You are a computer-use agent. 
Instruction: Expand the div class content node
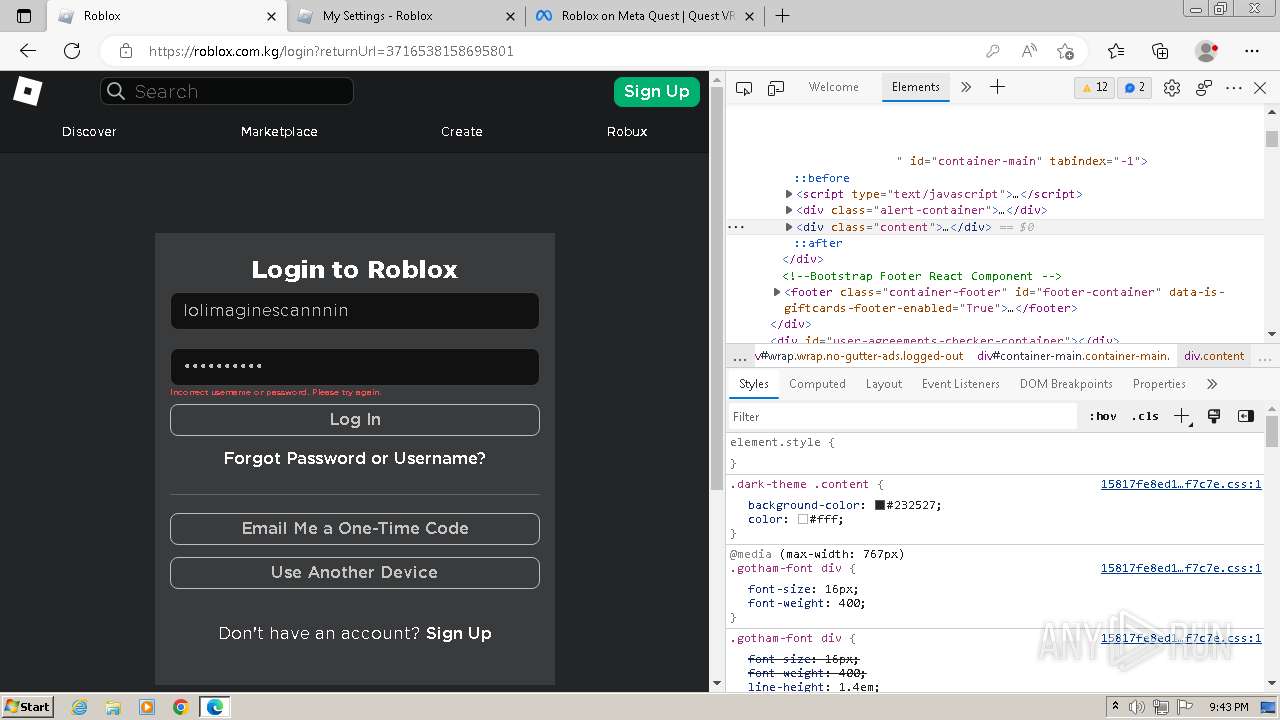click(789, 227)
